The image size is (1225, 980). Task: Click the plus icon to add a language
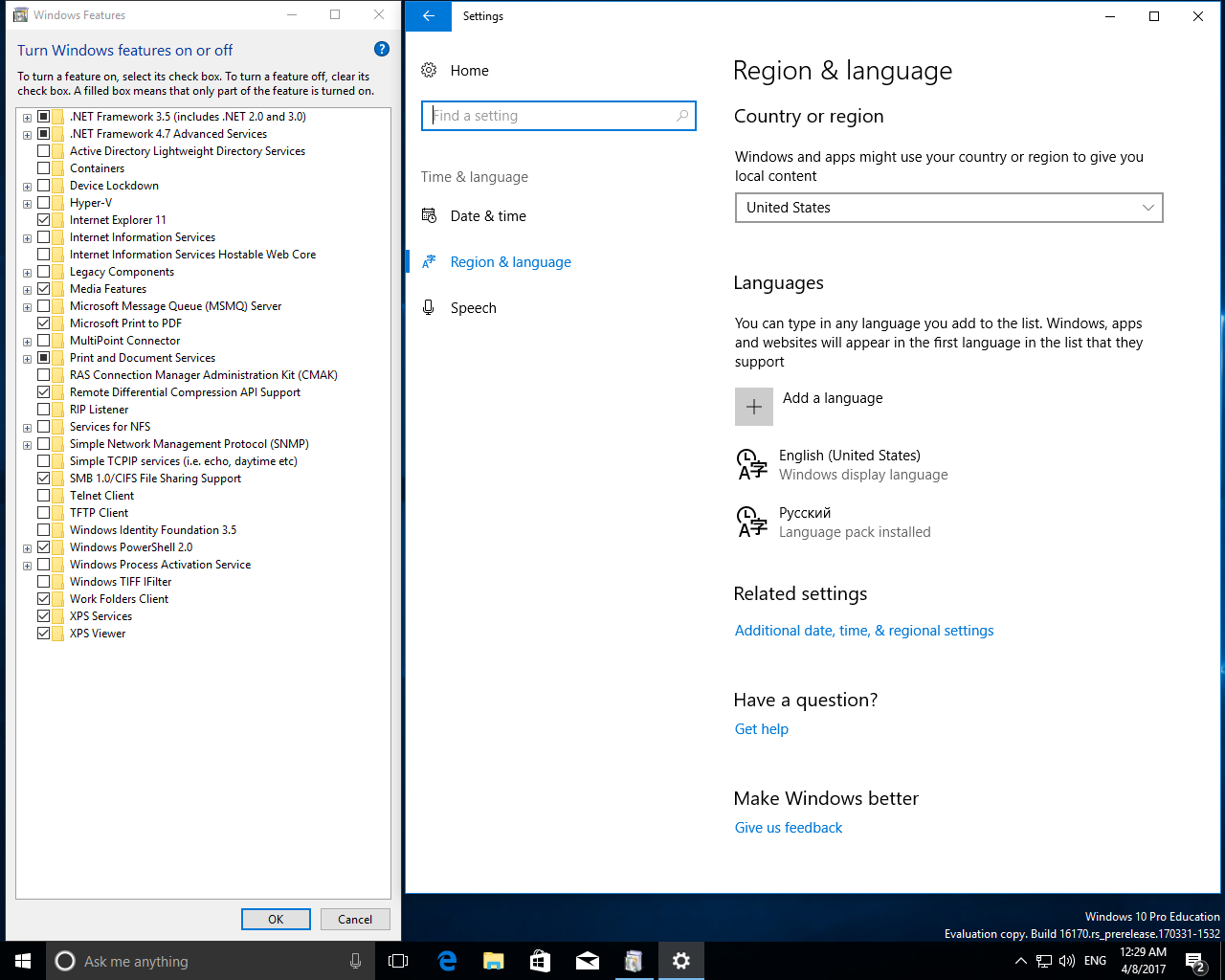click(754, 407)
